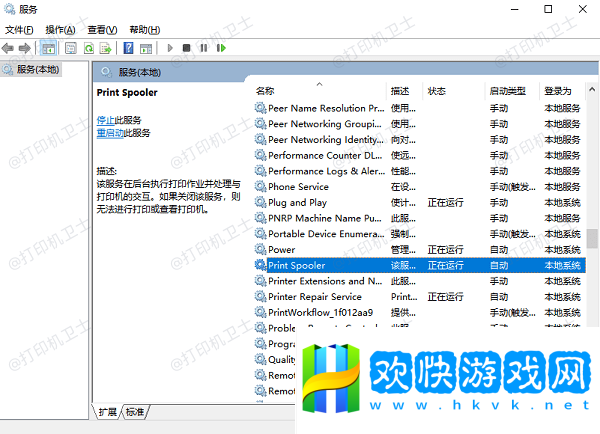The width and height of the screenshot is (600, 434).
Task: Open the 文件(F) menu
Action: [19, 30]
